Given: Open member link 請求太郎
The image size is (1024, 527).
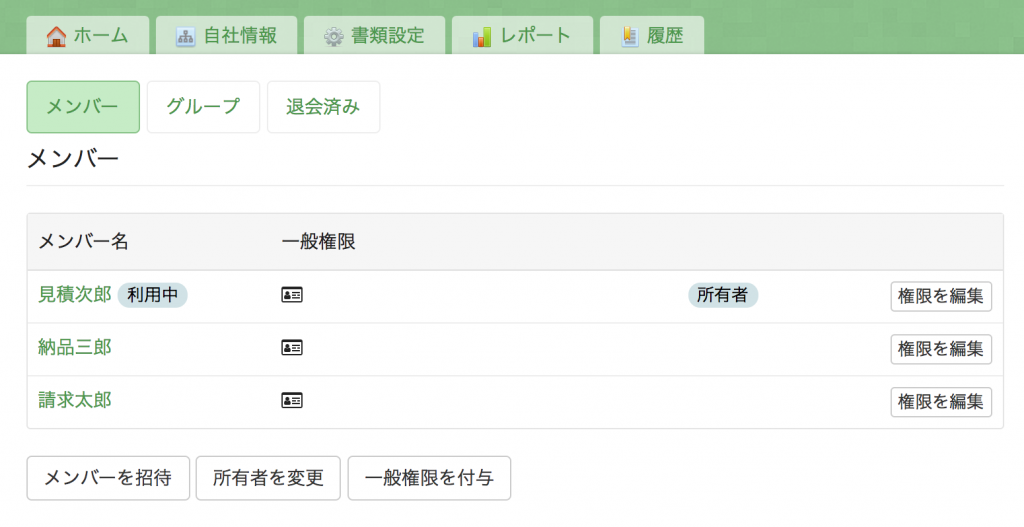Looking at the screenshot, I should click(x=75, y=400).
